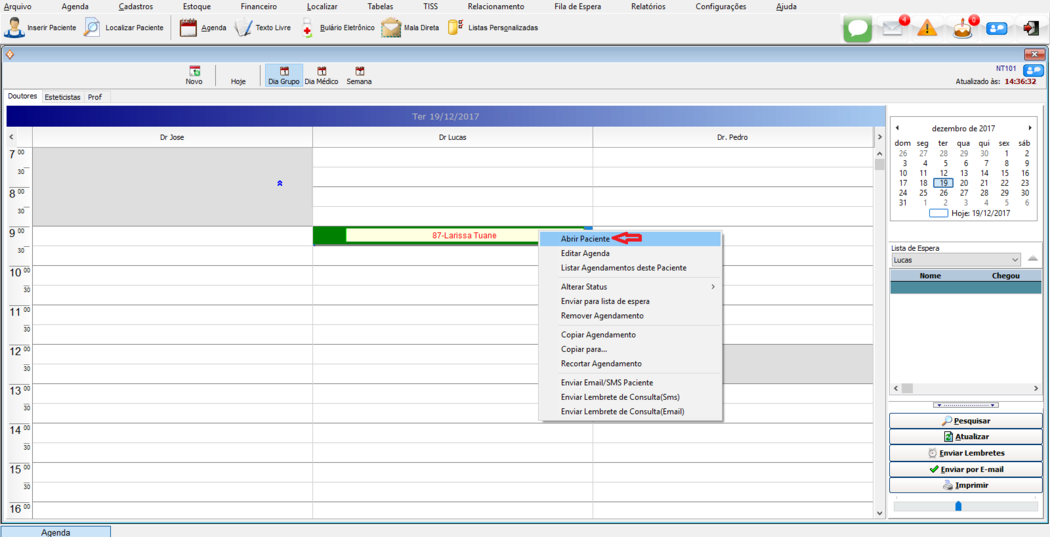Open the birthday cake notifications icon

point(962,28)
